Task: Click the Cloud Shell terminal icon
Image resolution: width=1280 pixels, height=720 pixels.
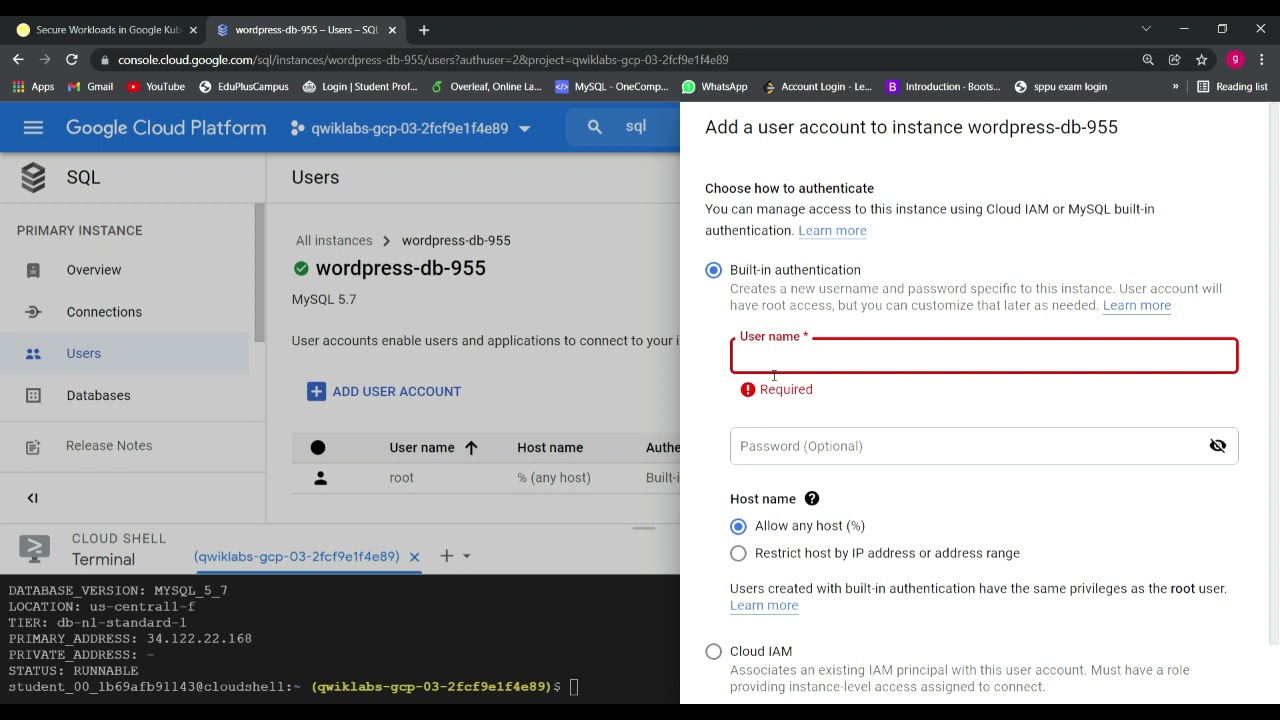Action: click(34, 548)
